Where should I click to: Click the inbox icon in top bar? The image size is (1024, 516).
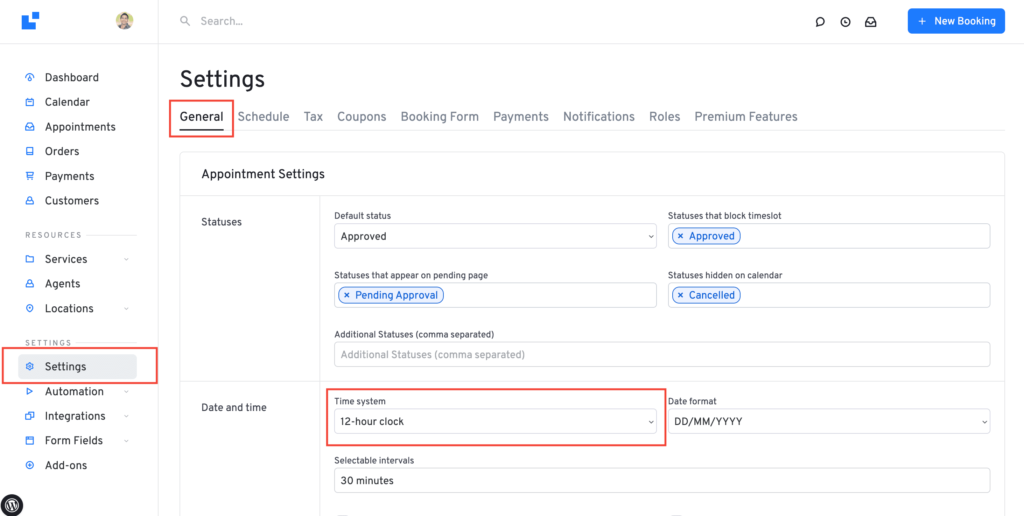point(871,21)
